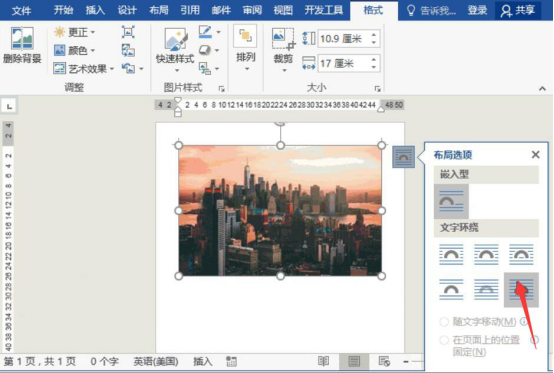Click the page count '第 1 页，共 1 页' in status bar
554x373 pixels.
click(x=40, y=361)
